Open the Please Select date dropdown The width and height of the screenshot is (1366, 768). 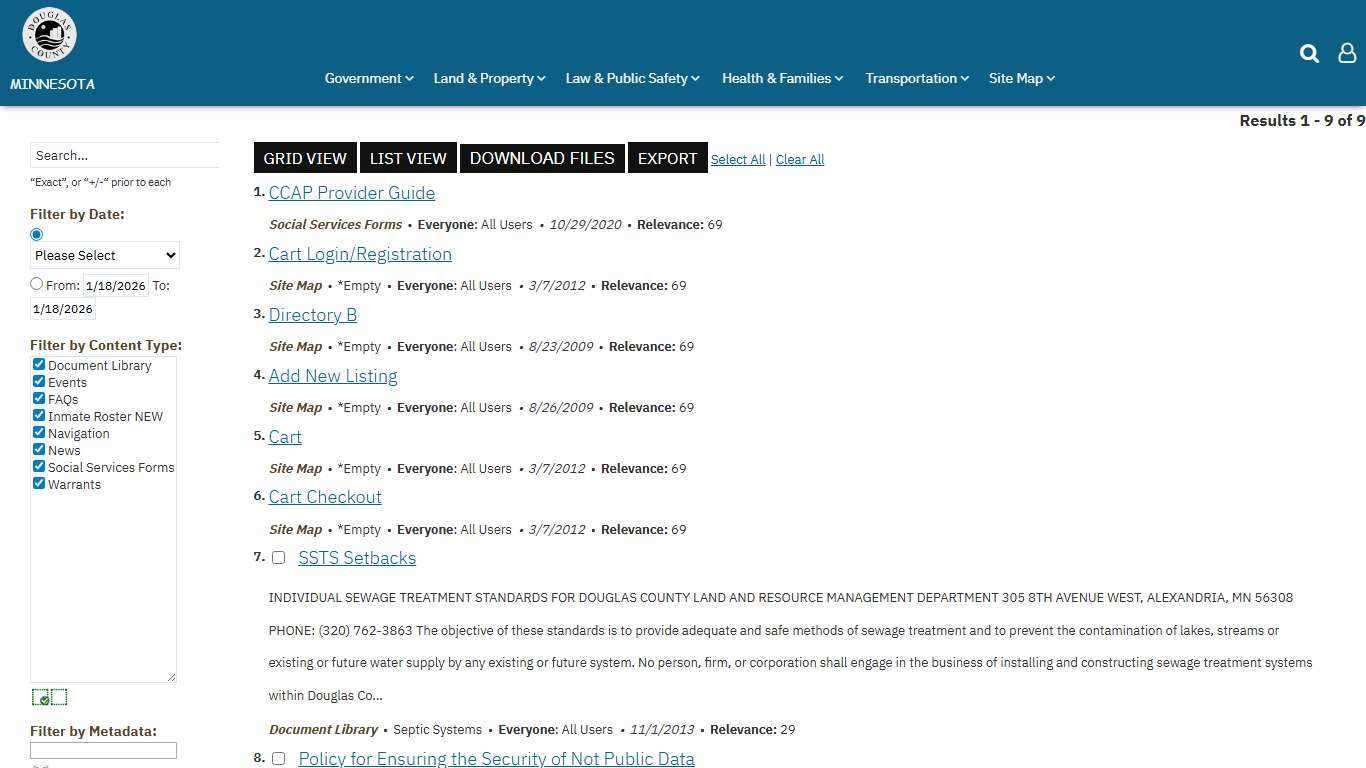(105, 255)
